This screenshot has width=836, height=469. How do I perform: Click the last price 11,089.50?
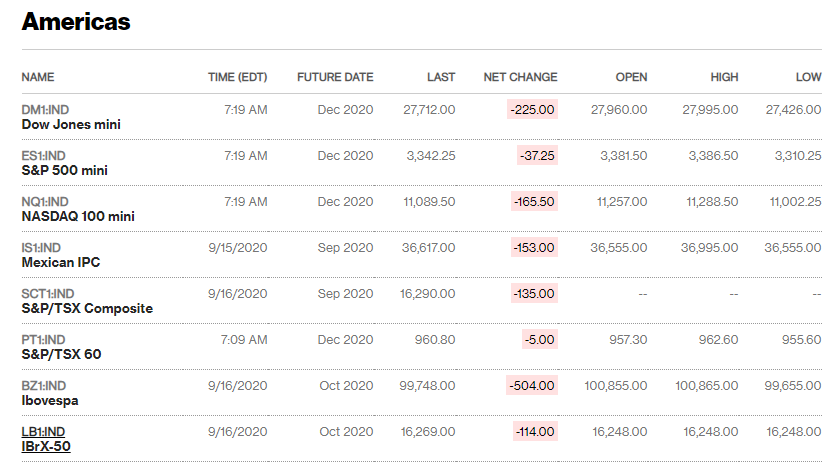429,202
